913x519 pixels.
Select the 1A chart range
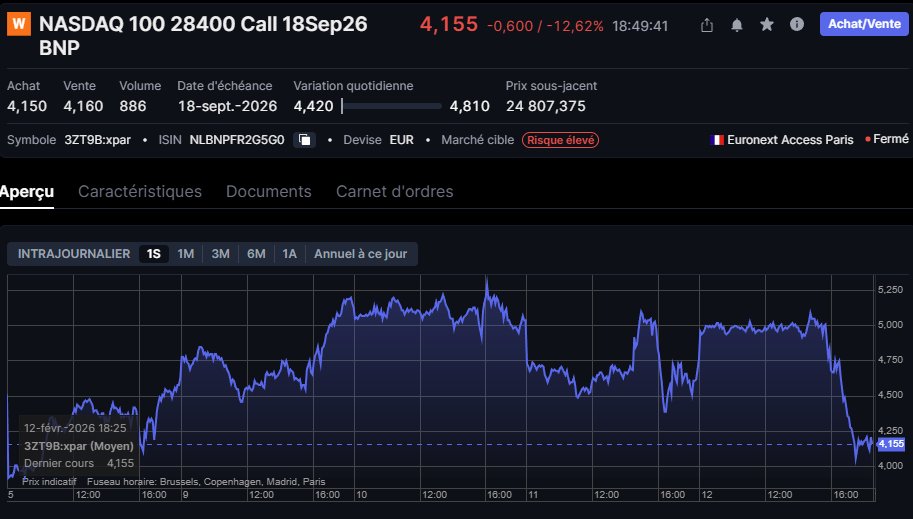click(289, 254)
